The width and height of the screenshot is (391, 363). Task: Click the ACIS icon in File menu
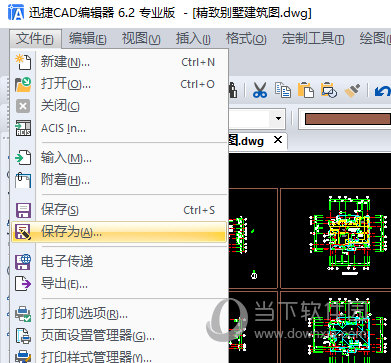pyautogui.click(x=23, y=128)
